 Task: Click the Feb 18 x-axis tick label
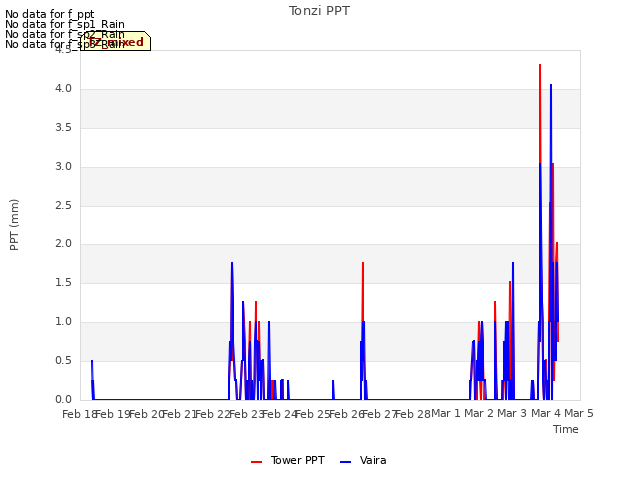79,414
